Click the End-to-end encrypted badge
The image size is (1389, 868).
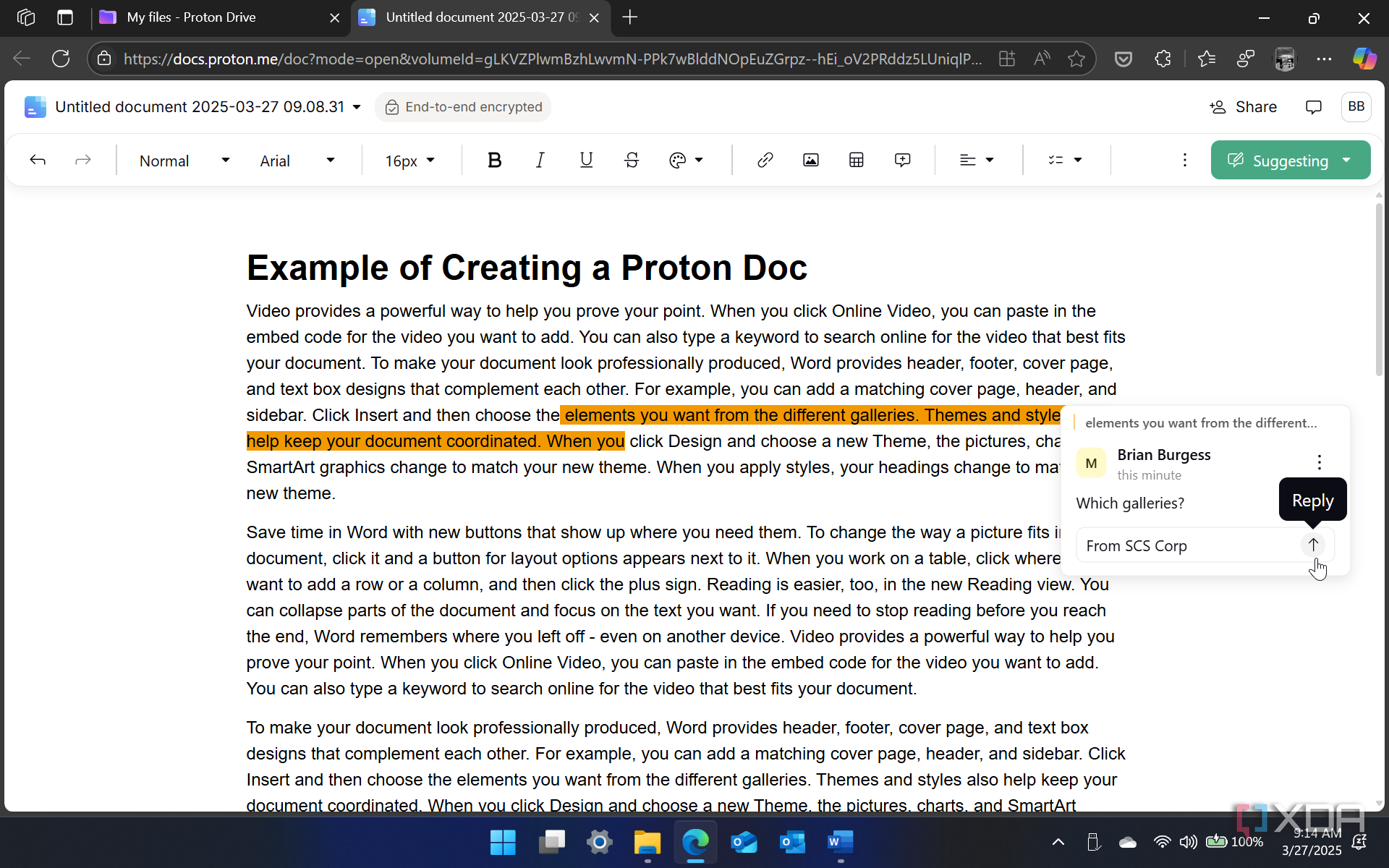coord(463,107)
